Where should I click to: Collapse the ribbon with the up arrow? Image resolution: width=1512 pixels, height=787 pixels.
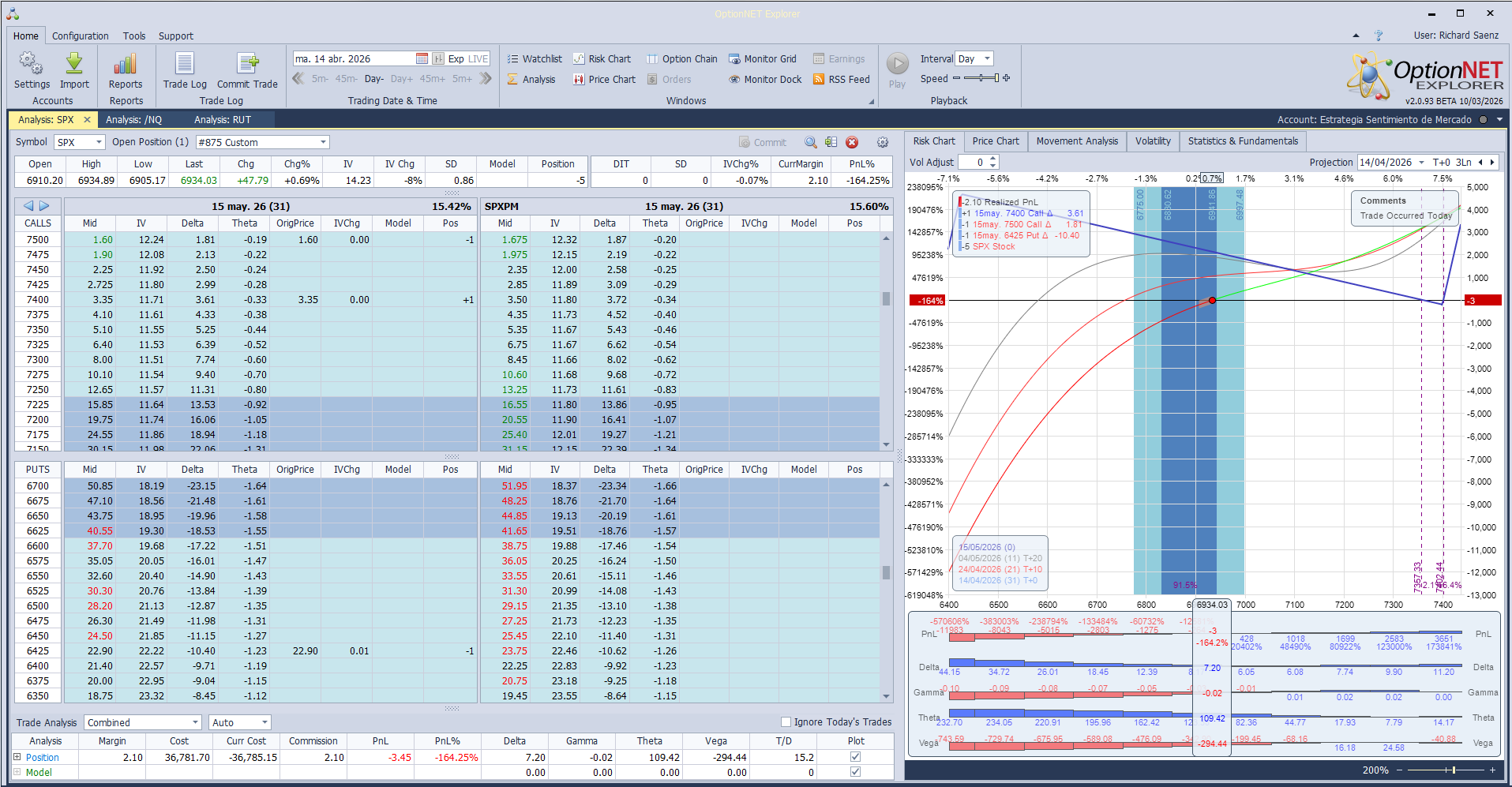point(1356,36)
